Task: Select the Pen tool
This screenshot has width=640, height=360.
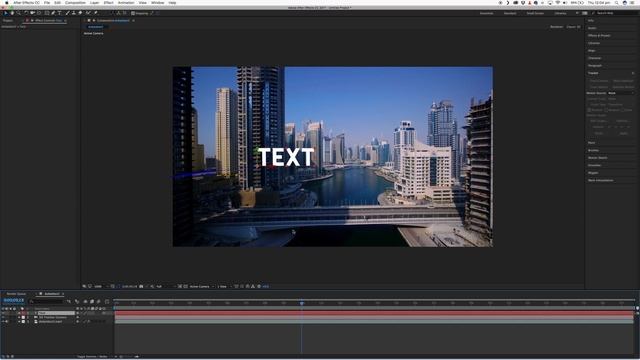Action: 53,13
